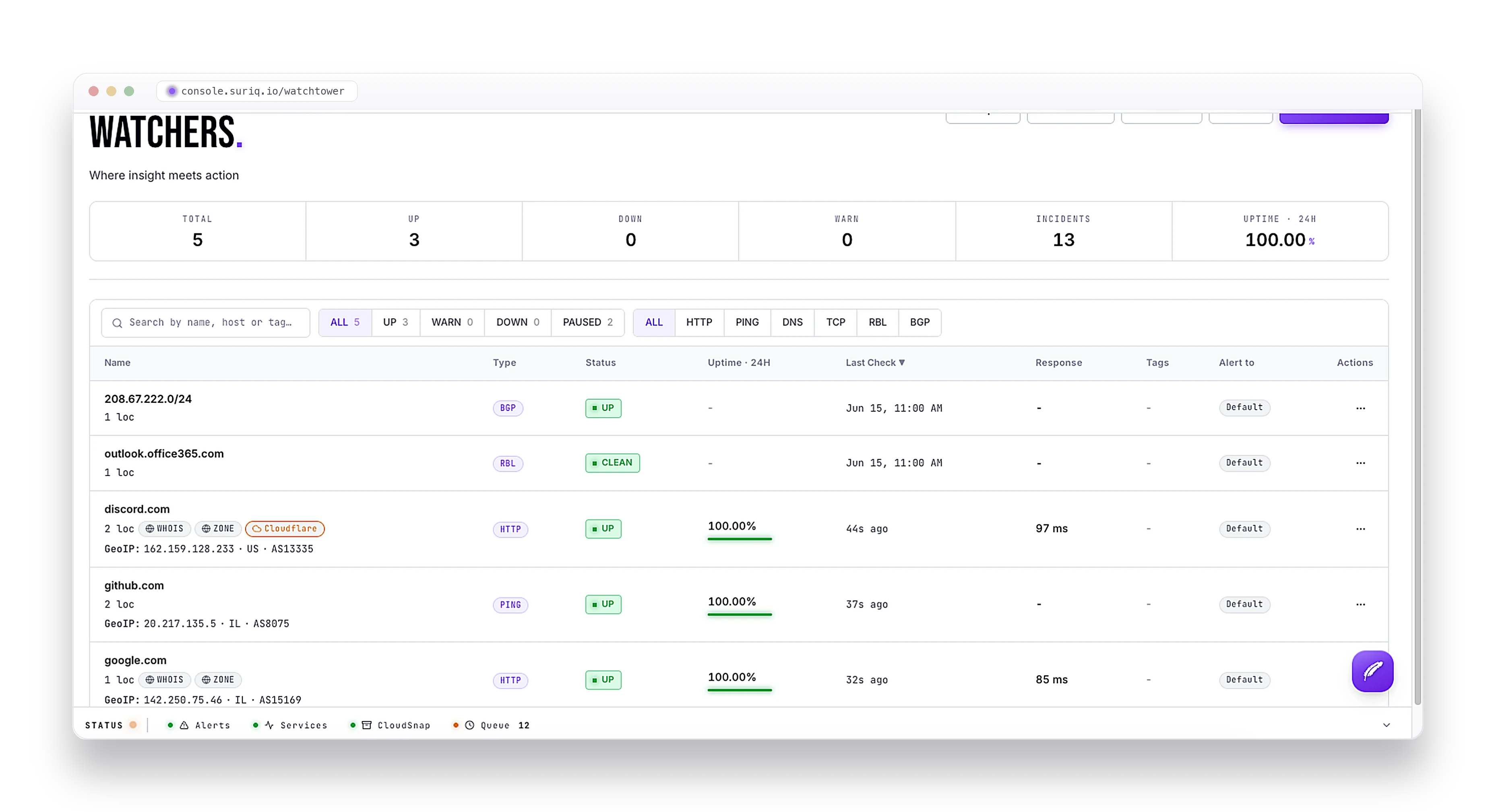The height and width of the screenshot is (812, 1496).
Task: Click the Queue 12 status indicator
Action: coord(491,725)
